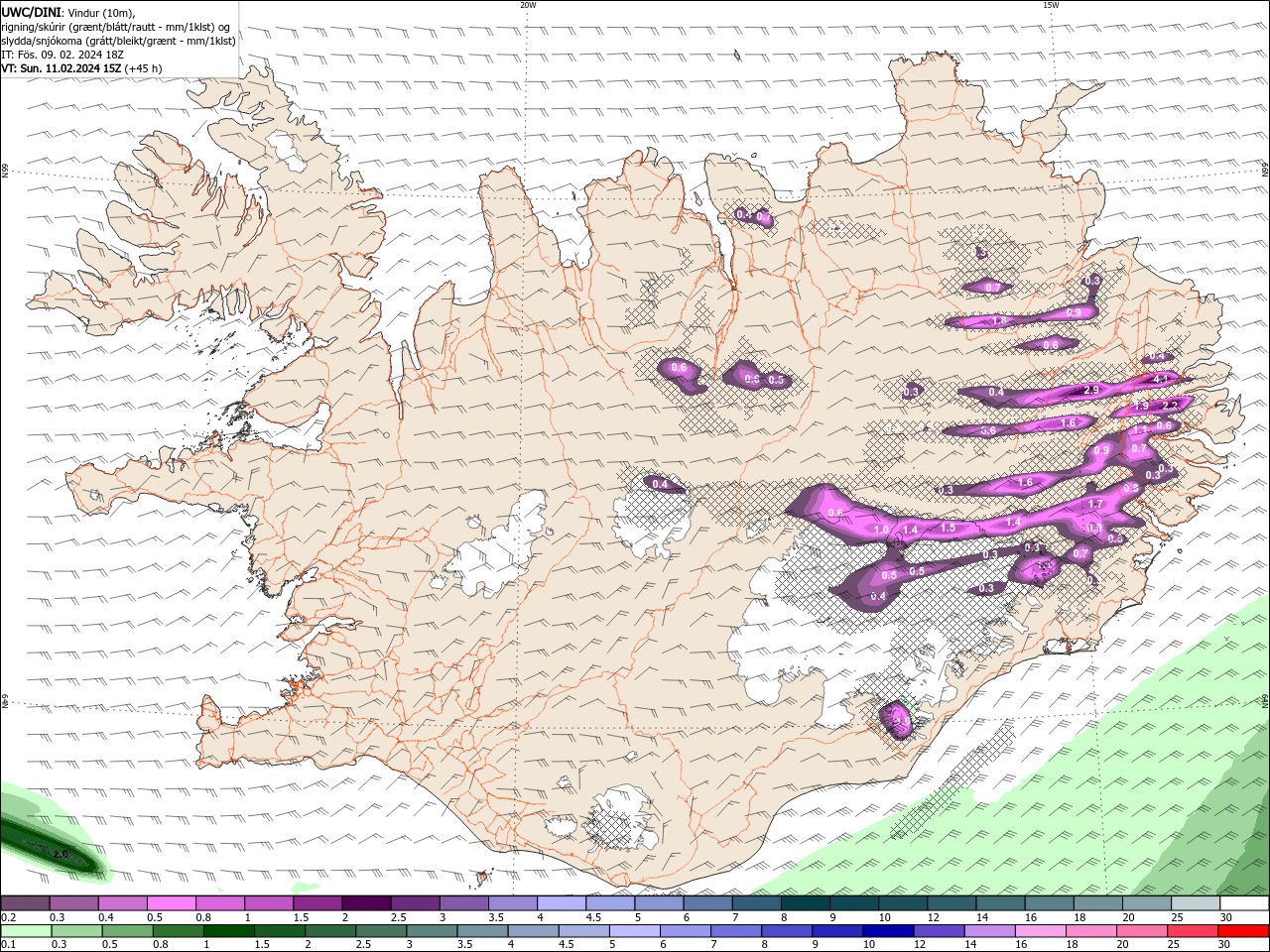Pick the gray-blue 4 rain legend swatch
The width and height of the screenshot is (1270, 952).
532,931
